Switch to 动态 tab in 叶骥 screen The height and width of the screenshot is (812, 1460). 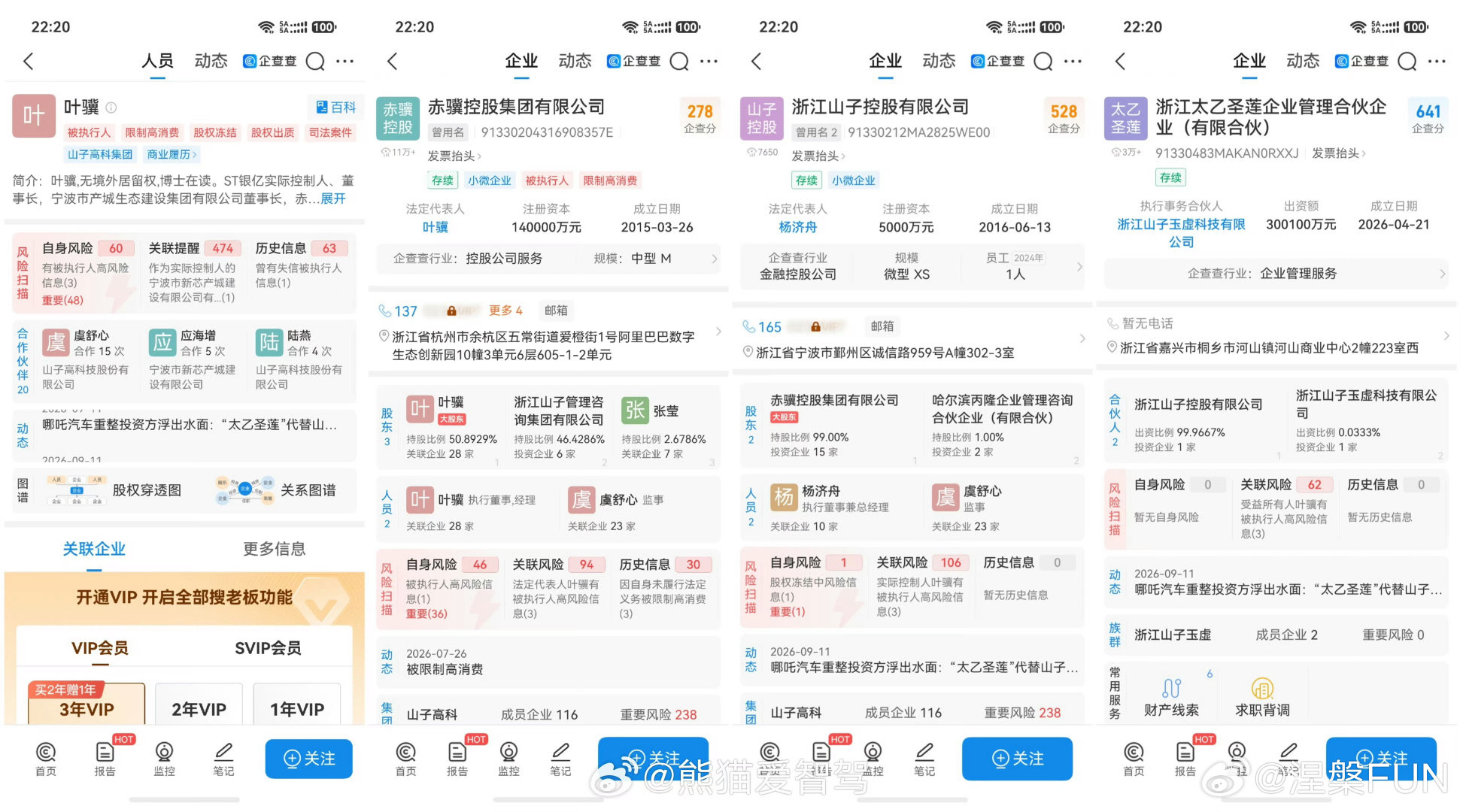click(x=211, y=61)
